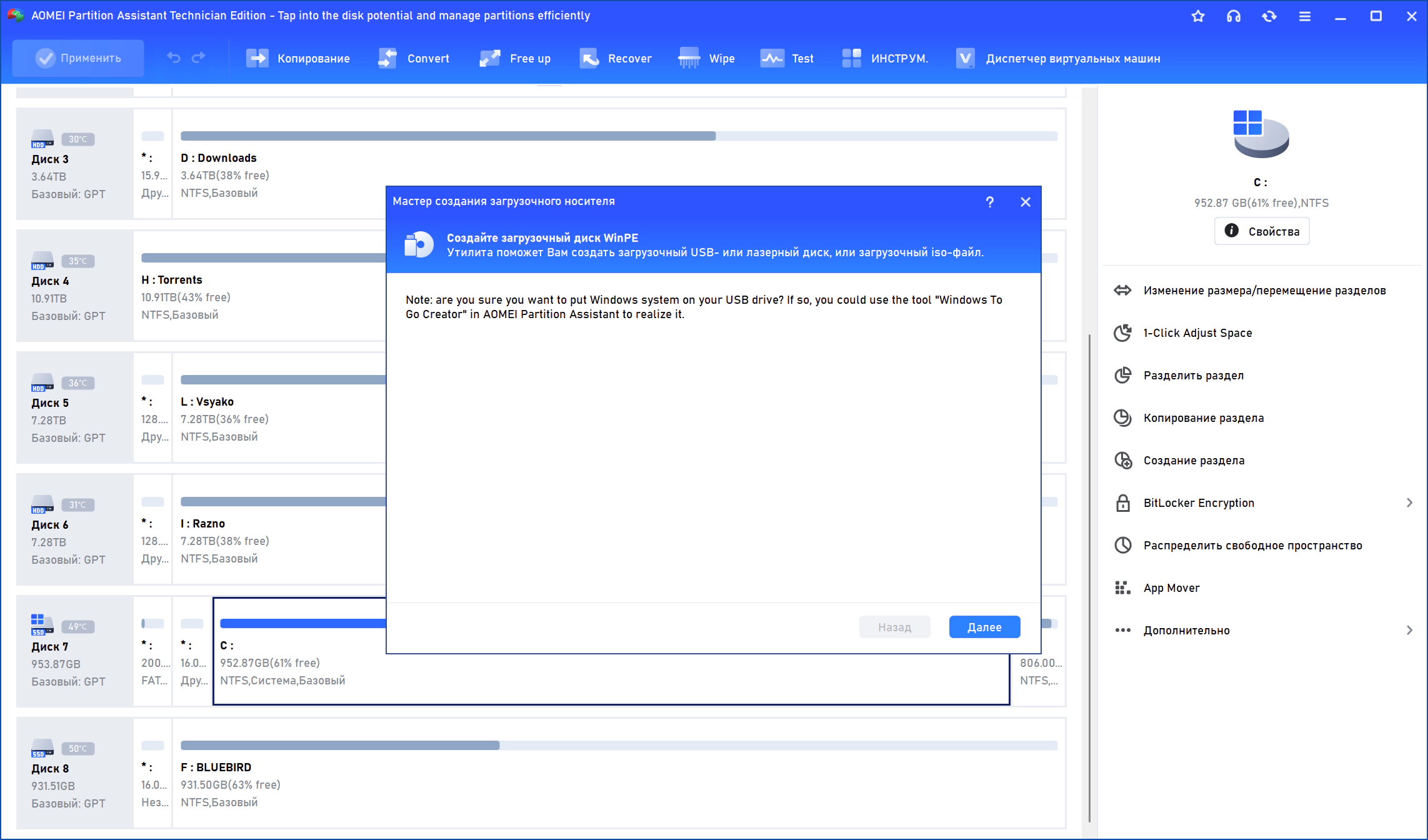
Task: Click the WinPE bootable disc icon in wizard
Action: coord(419,245)
